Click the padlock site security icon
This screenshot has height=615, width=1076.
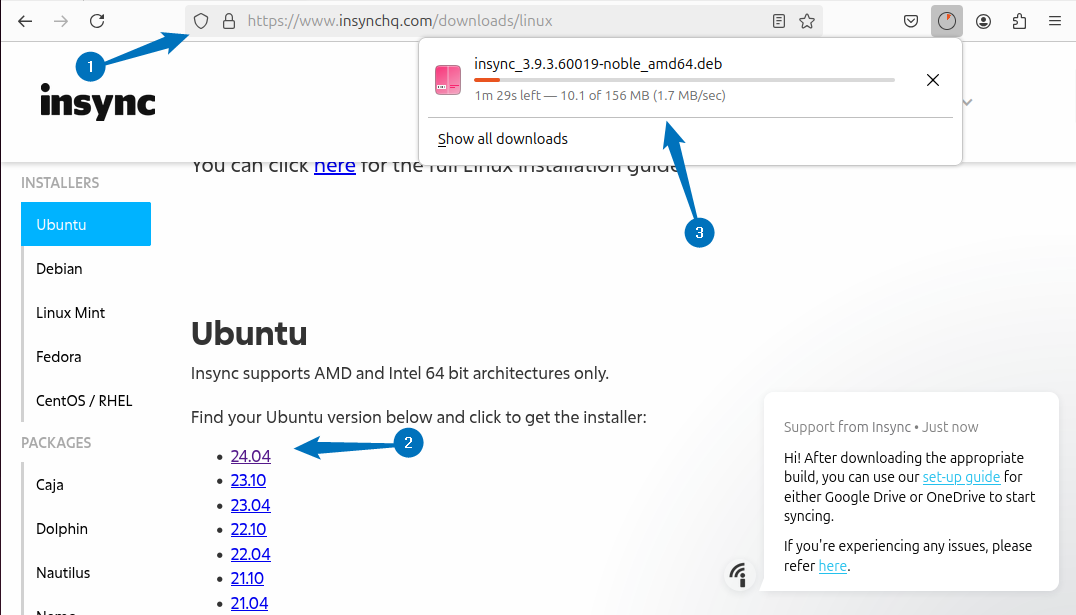point(231,20)
